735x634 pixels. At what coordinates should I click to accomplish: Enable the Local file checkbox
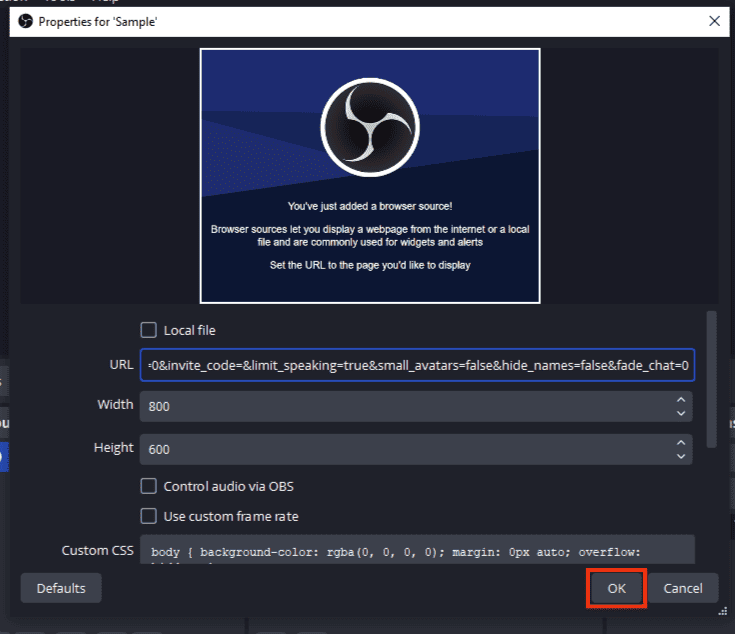point(149,330)
